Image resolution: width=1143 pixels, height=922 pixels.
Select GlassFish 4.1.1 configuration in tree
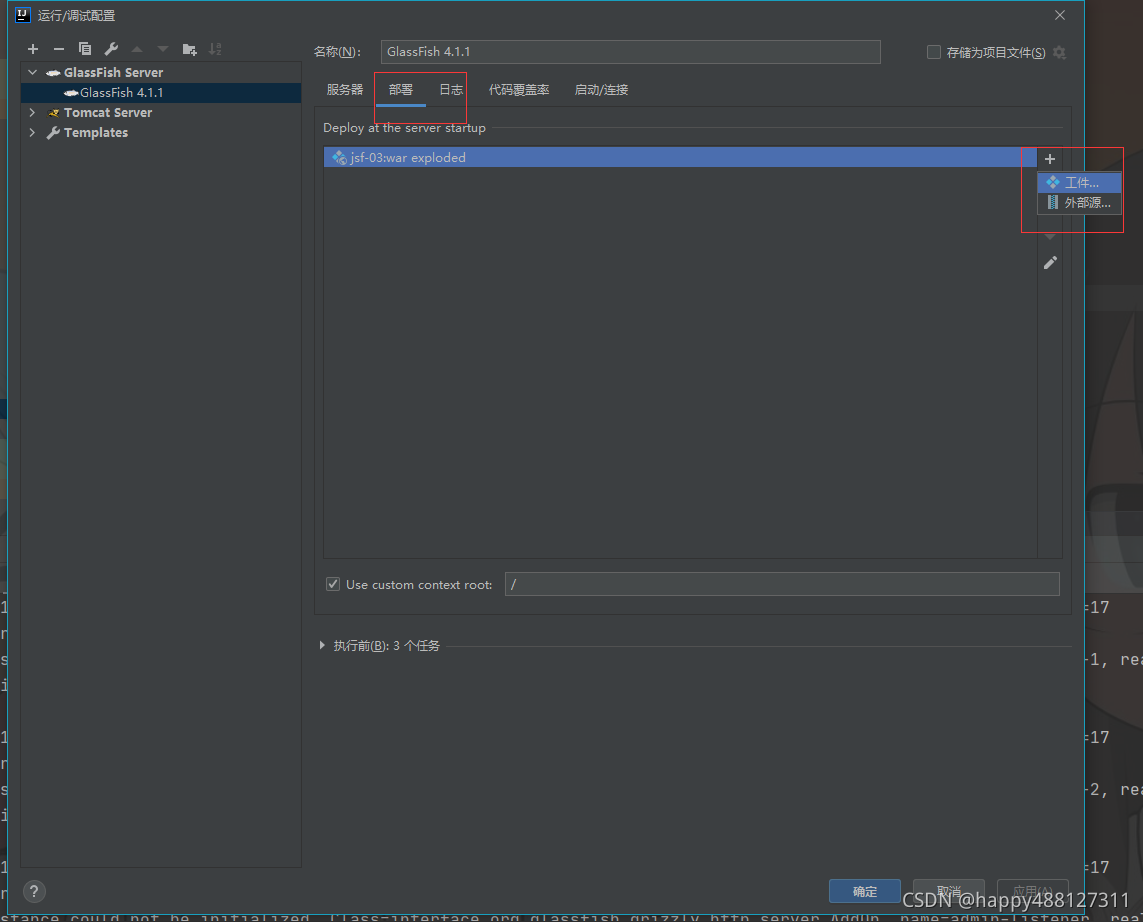[161, 93]
